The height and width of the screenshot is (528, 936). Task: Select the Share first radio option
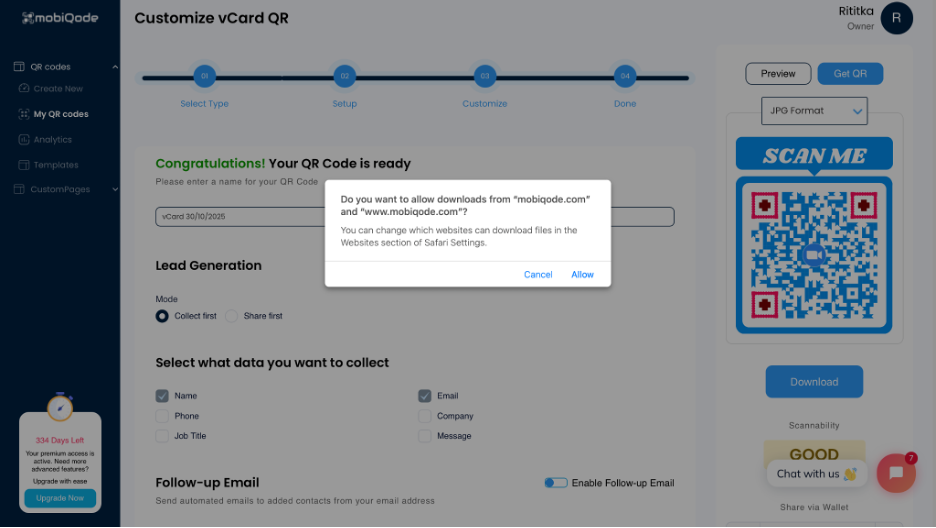click(x=232, y=316)
